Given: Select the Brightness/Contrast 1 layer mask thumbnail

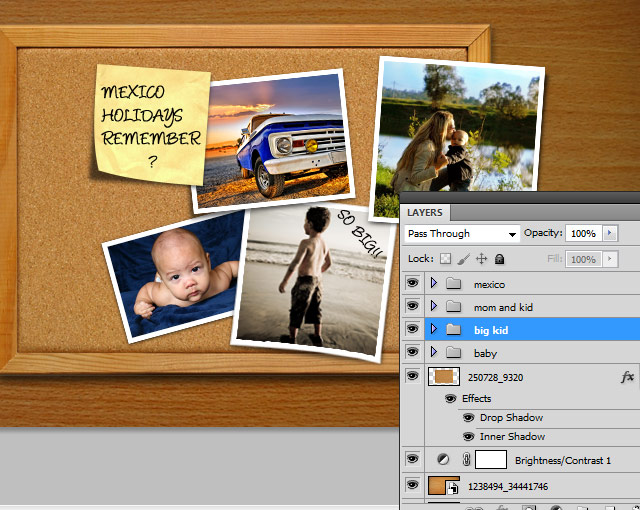Looking at the screenshot, I should point(490,460).
